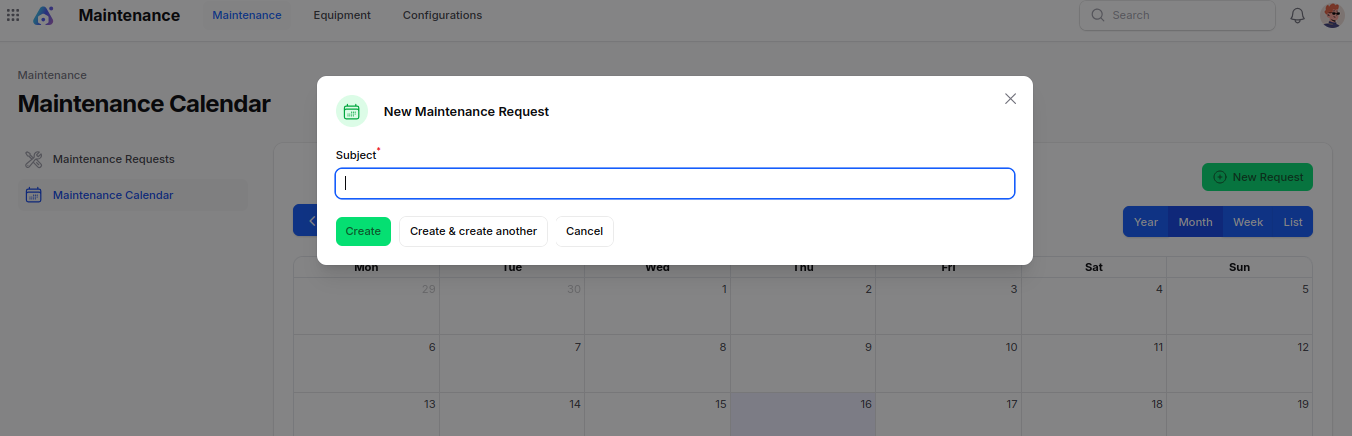Select day 30 of previous month
The image size is (1352, 436).
tap(512, 305)
